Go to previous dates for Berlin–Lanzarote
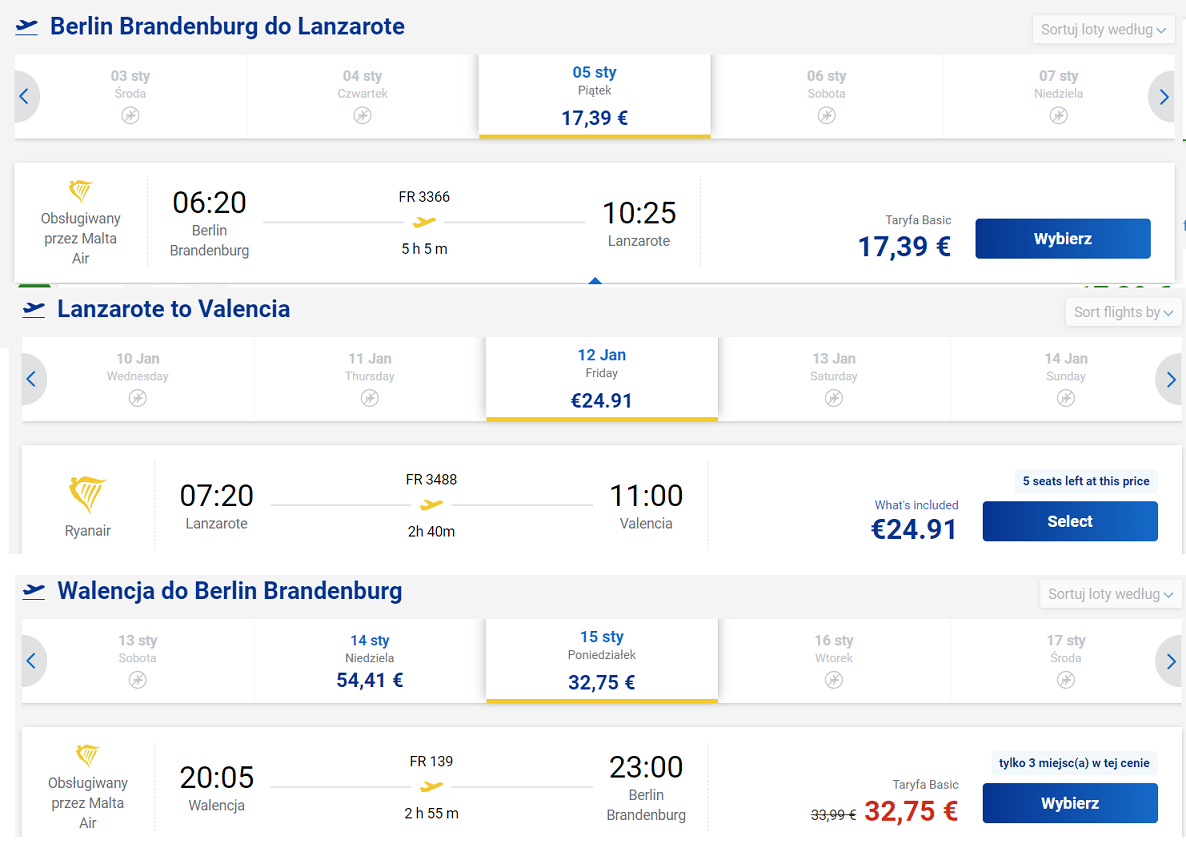The height and width of the screenshot is (844, 1186). (x=25, y=97)
